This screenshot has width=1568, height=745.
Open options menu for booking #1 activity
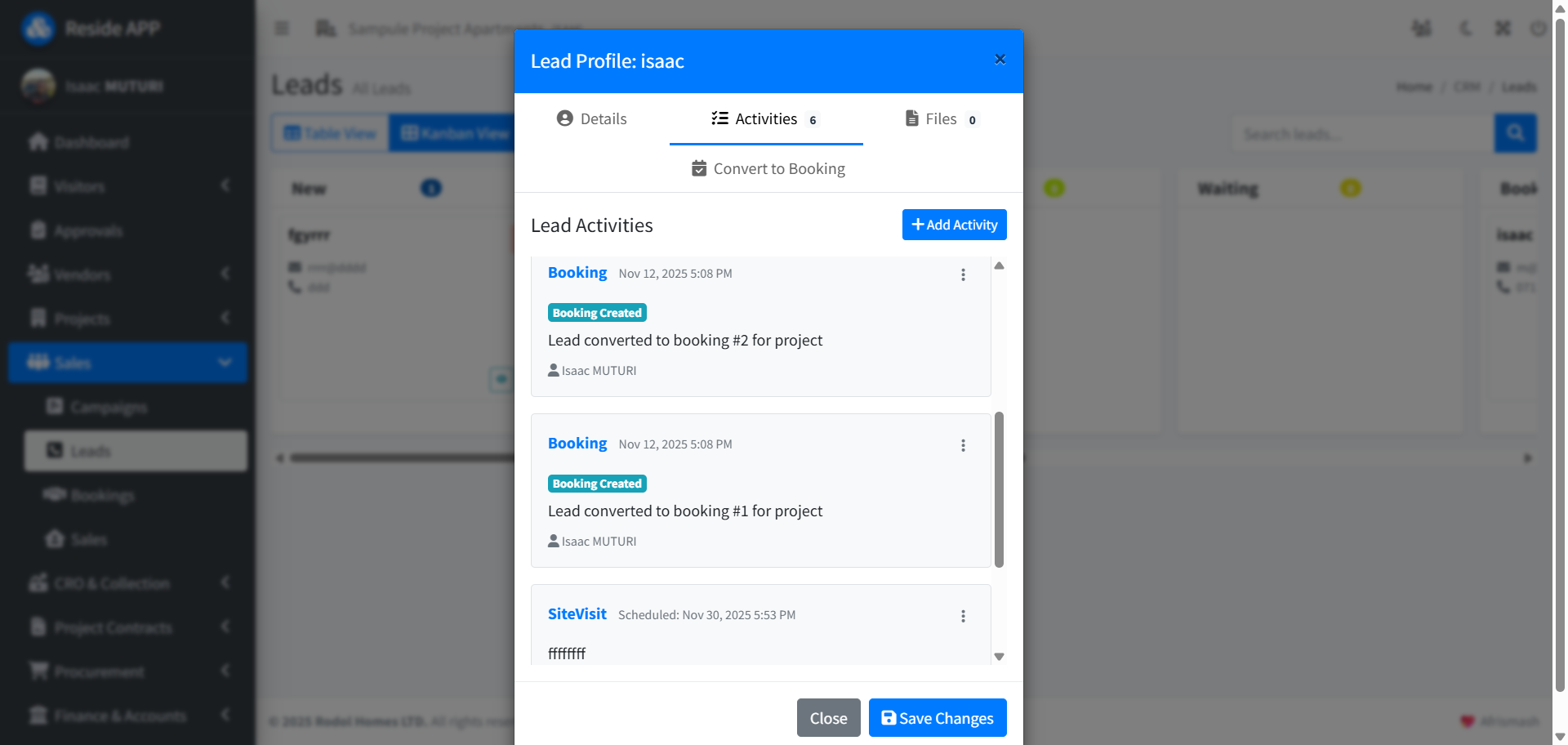pos(963,446)
